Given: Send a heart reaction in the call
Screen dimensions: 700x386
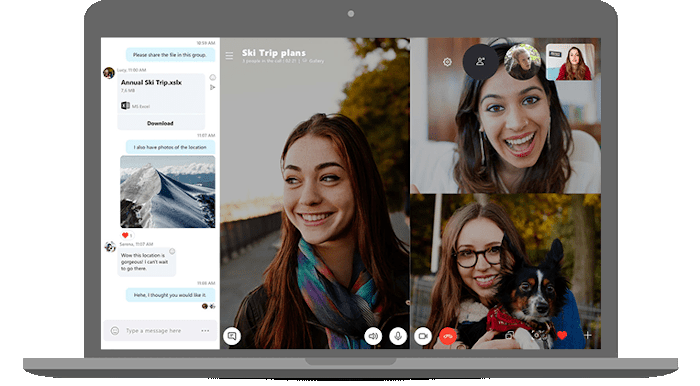Looking at the screenshot, I should [562, 335].
